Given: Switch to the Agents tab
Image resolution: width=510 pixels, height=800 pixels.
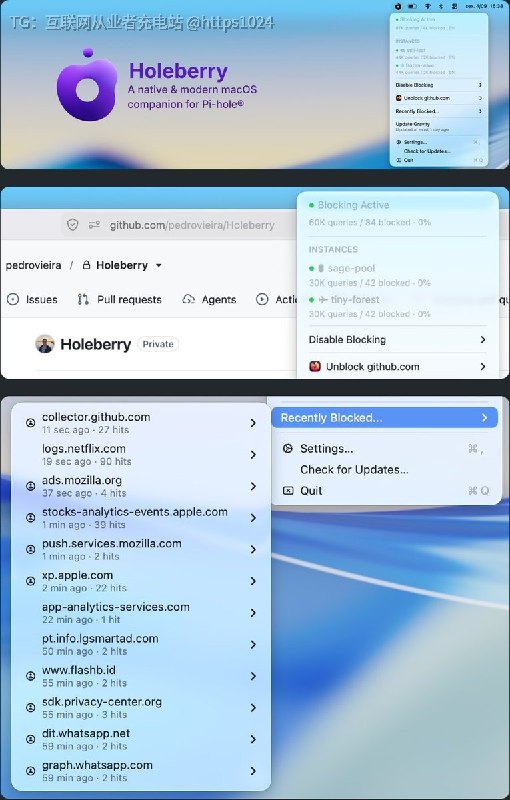Looking at the screenshot, I should click(x=210, y=299).
